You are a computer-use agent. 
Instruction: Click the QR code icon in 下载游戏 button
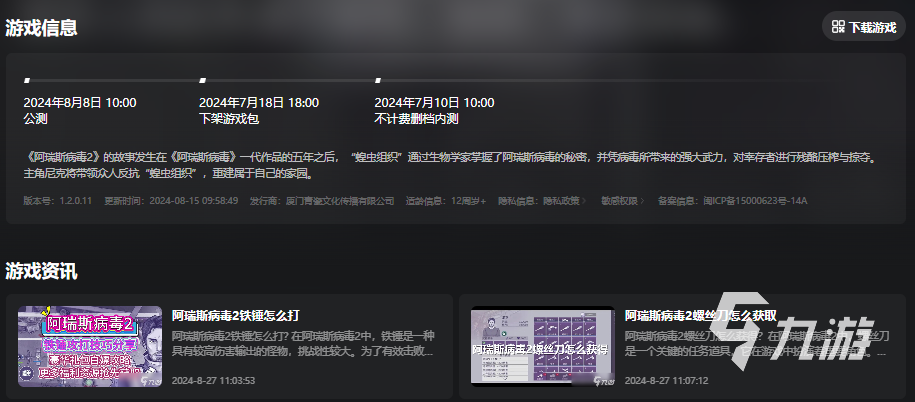839,27
